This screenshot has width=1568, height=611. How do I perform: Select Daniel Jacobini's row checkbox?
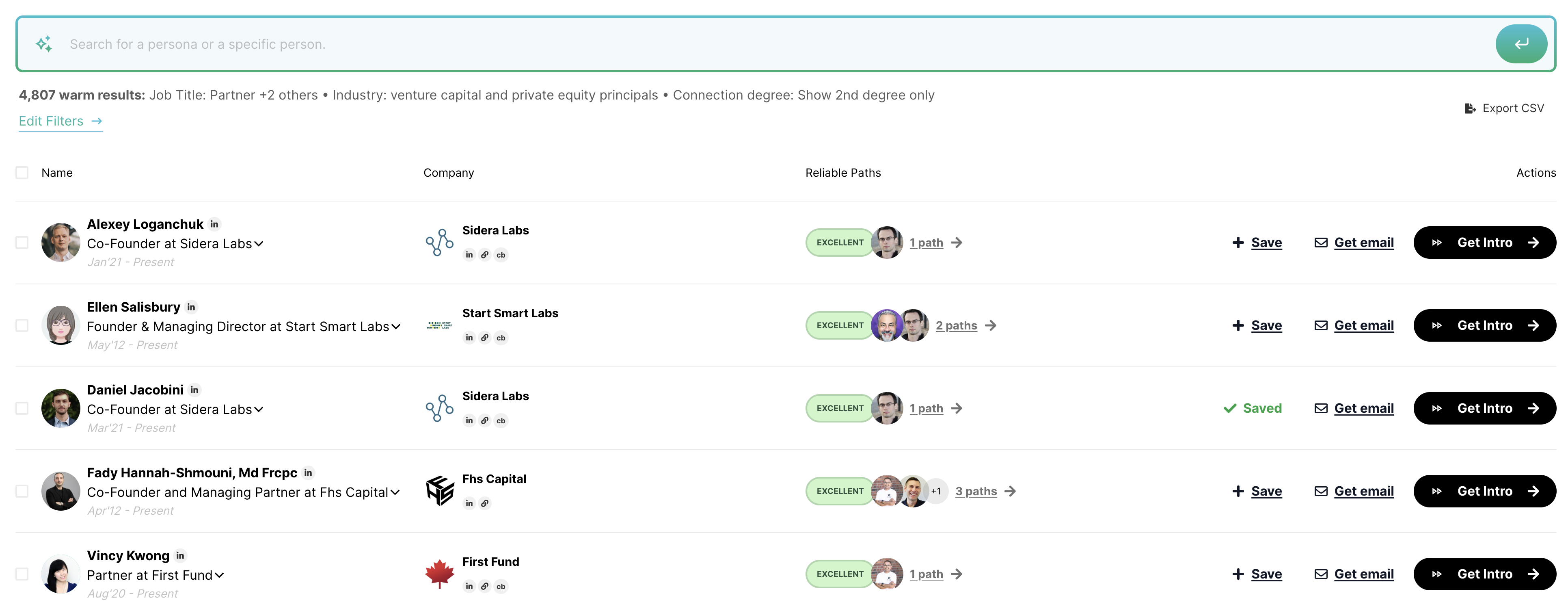point(22,408)
